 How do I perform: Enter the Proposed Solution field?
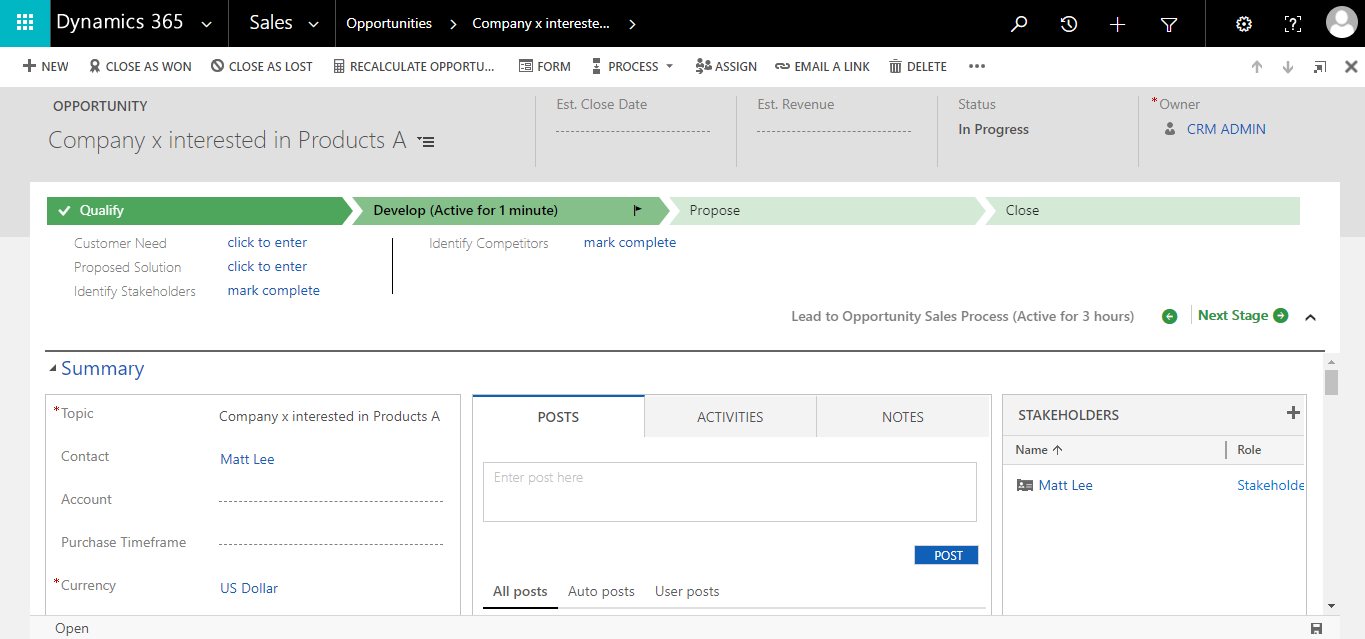pos(267,267)
